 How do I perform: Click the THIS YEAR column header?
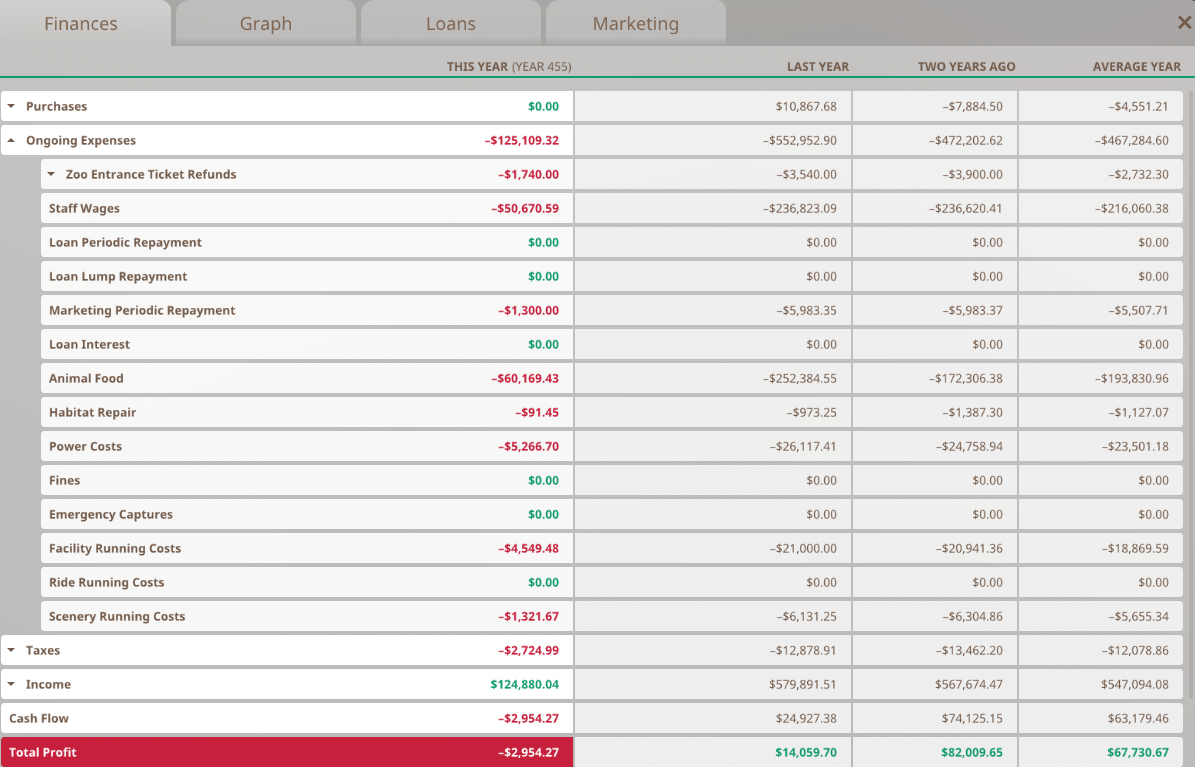pos(509,66)
